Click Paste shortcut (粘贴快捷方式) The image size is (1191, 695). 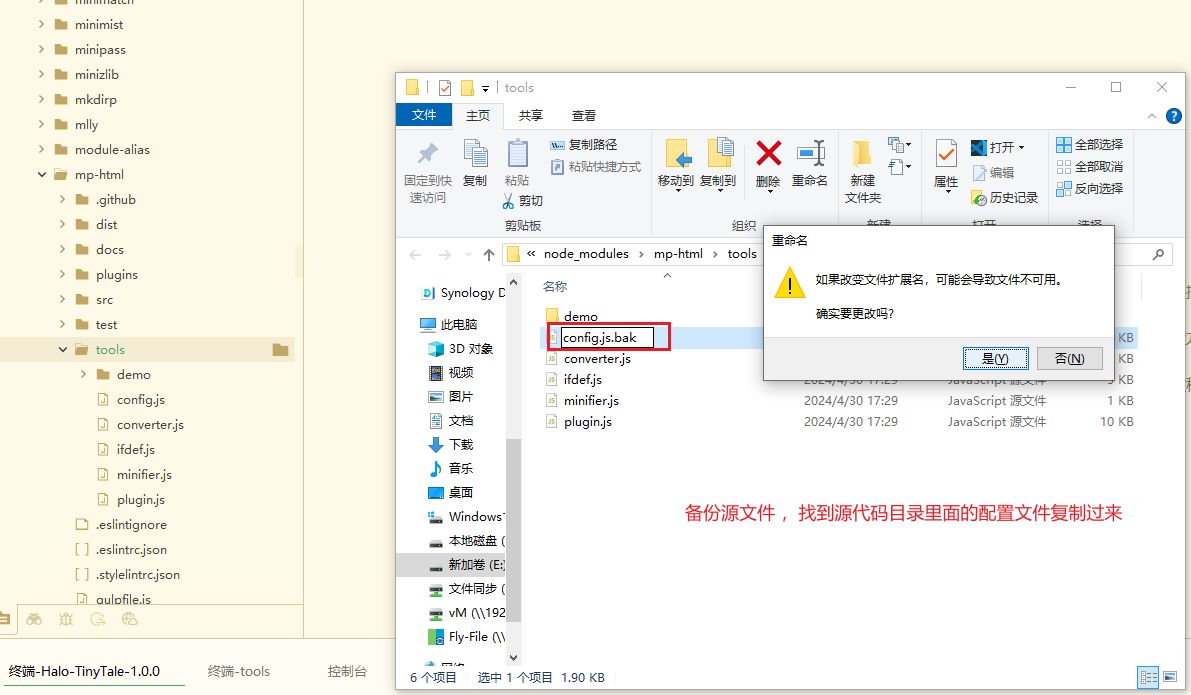tap(596, 166)
